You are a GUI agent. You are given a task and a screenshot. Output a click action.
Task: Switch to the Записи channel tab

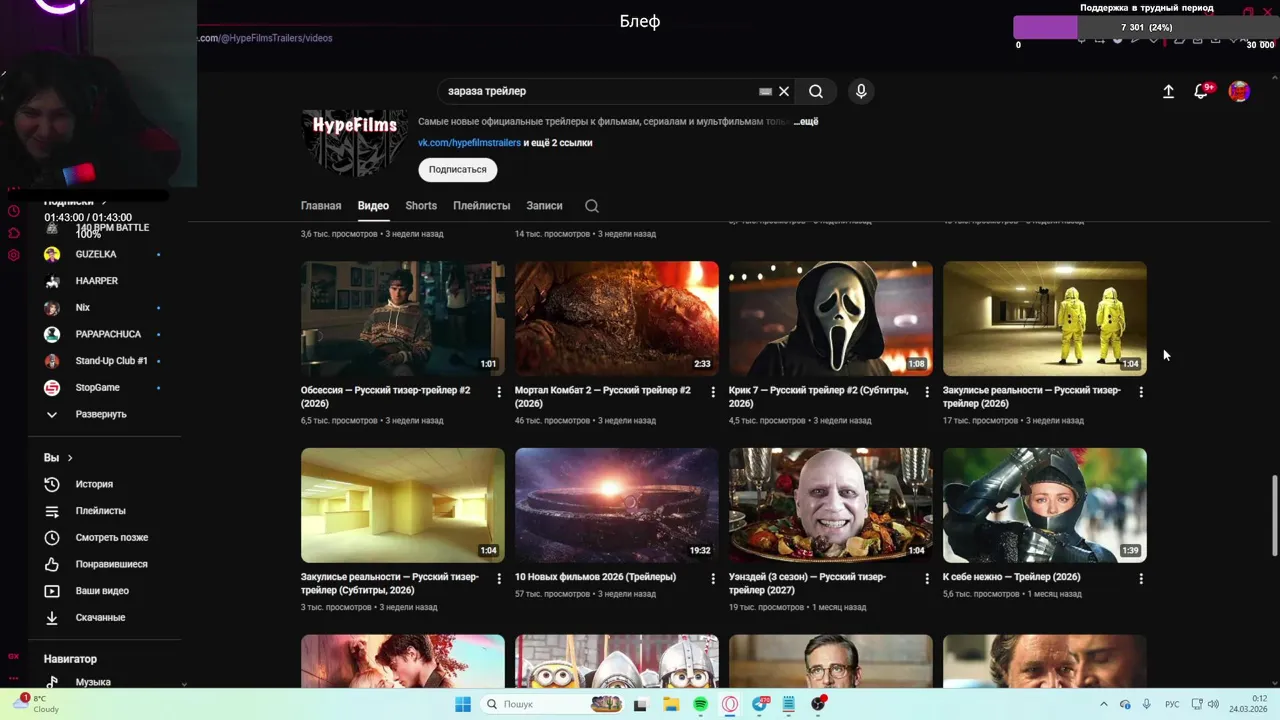[x=544, y=206]
